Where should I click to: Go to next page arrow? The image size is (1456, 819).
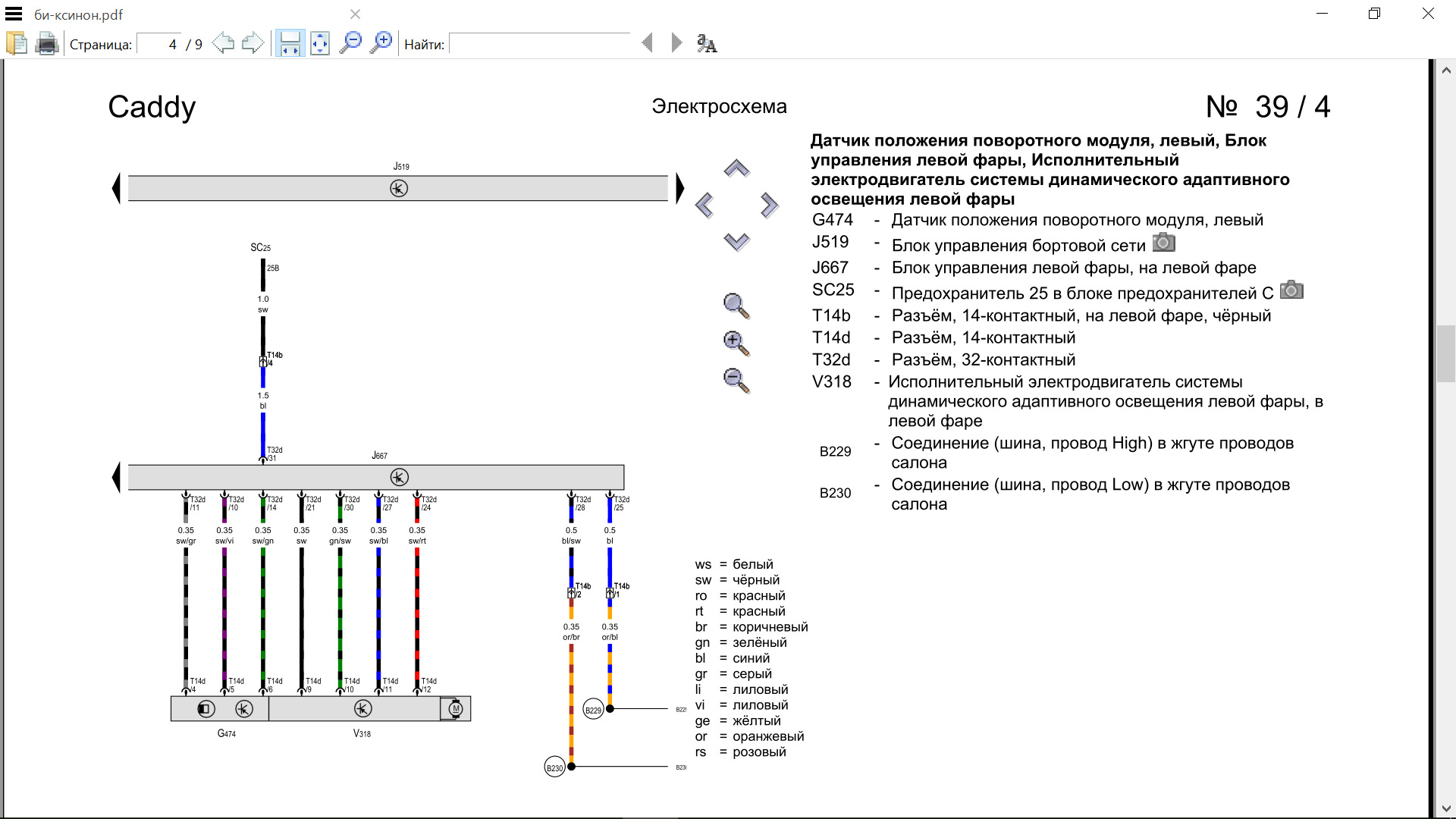pos(253,43)
